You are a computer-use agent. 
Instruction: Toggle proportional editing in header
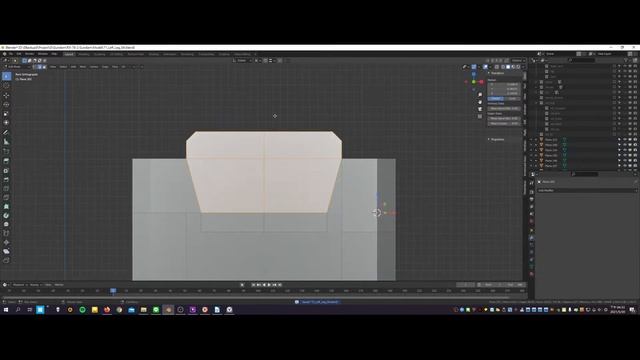[x=280, y=60]
